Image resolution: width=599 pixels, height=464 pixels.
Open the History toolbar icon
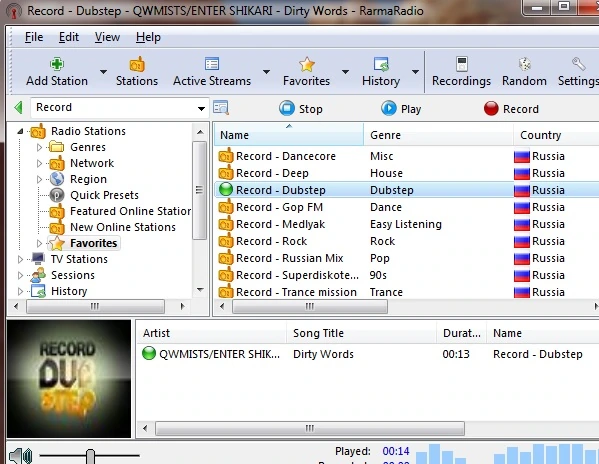pos(381,64)
